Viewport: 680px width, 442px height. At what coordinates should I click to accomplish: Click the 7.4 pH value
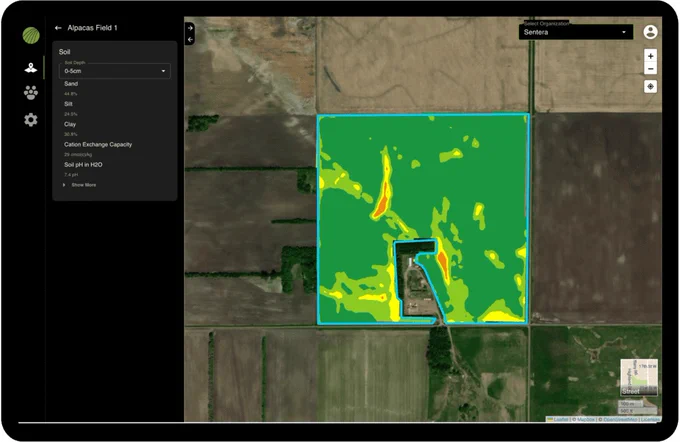71,175
